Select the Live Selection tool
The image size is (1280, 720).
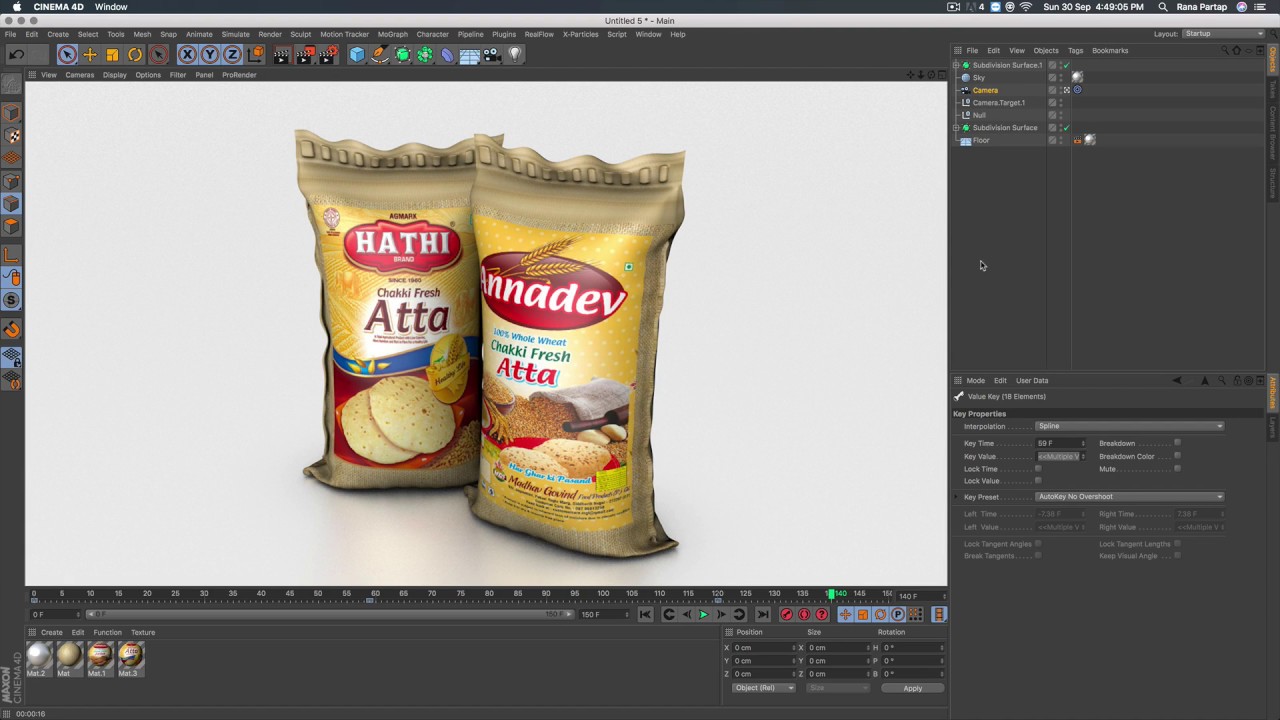67,55
